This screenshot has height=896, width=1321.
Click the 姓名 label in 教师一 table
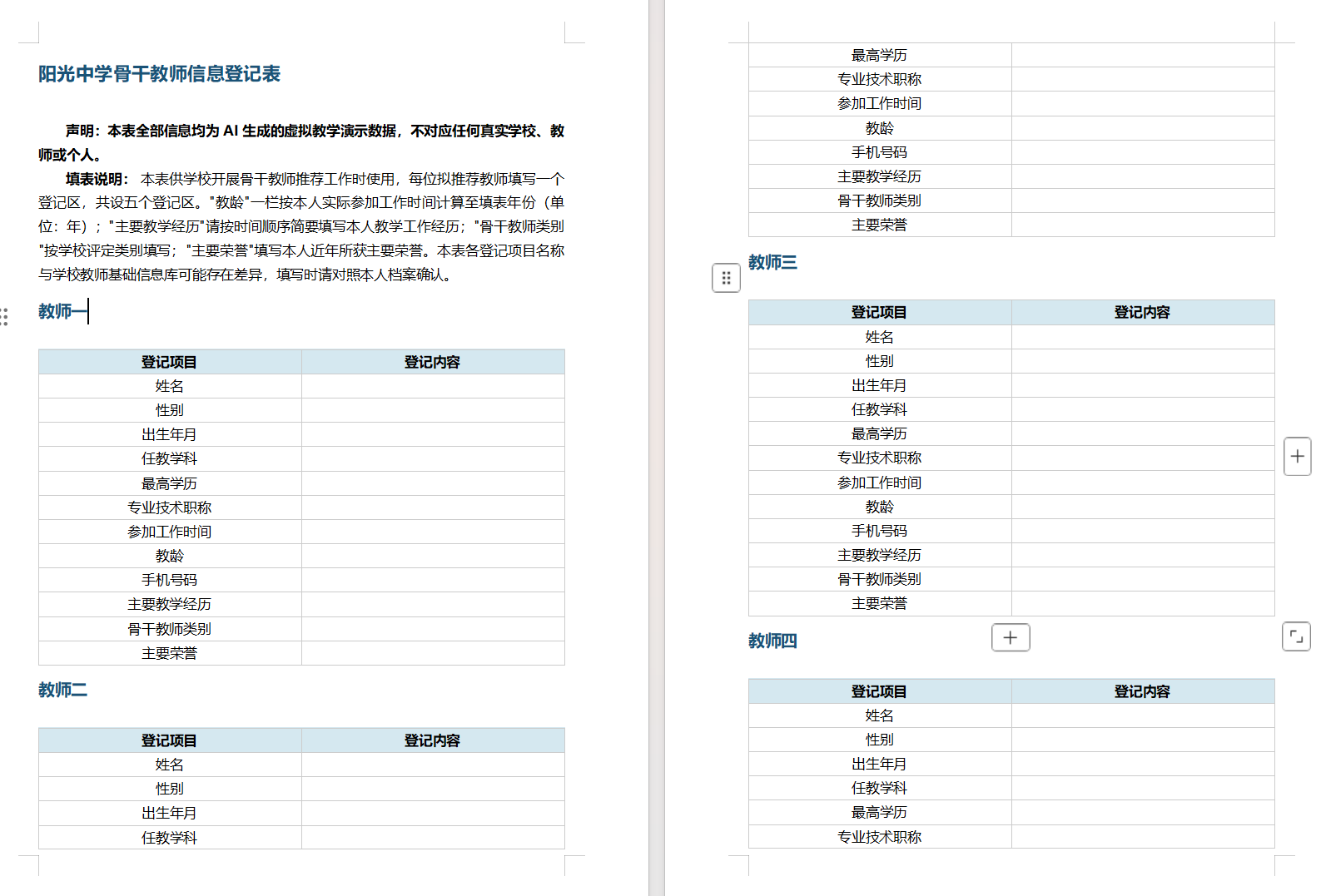169,386
